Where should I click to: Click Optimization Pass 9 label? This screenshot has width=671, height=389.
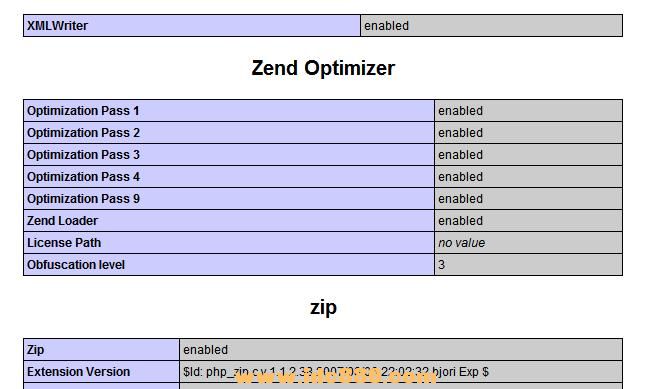pyautogui.click(x=83, y=199)
